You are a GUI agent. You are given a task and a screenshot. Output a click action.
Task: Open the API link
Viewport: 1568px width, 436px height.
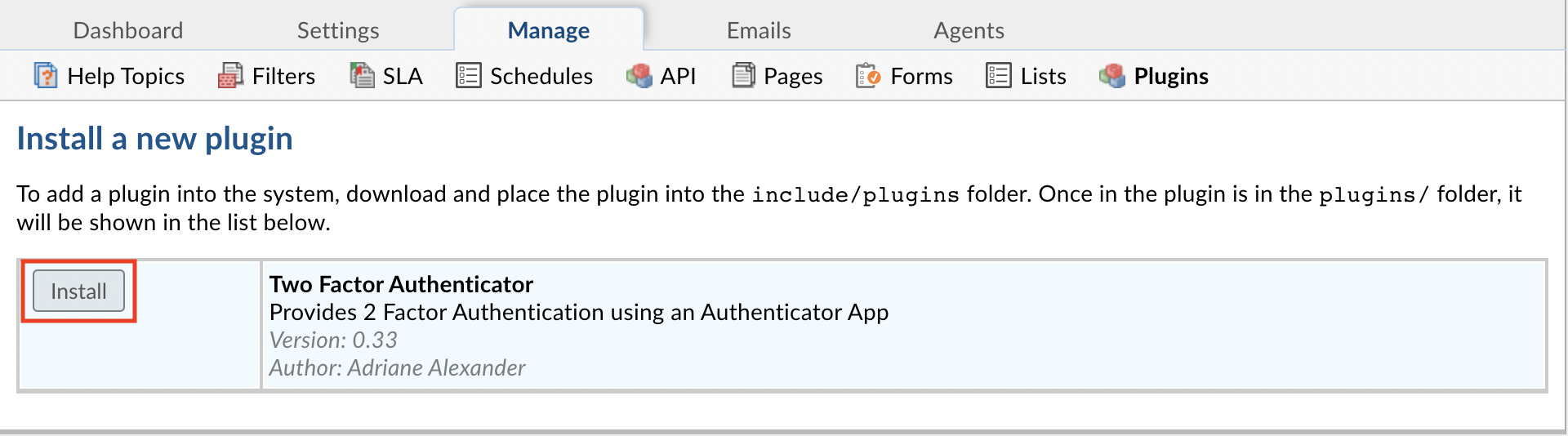pyautogui.click(x=678, y=76)
